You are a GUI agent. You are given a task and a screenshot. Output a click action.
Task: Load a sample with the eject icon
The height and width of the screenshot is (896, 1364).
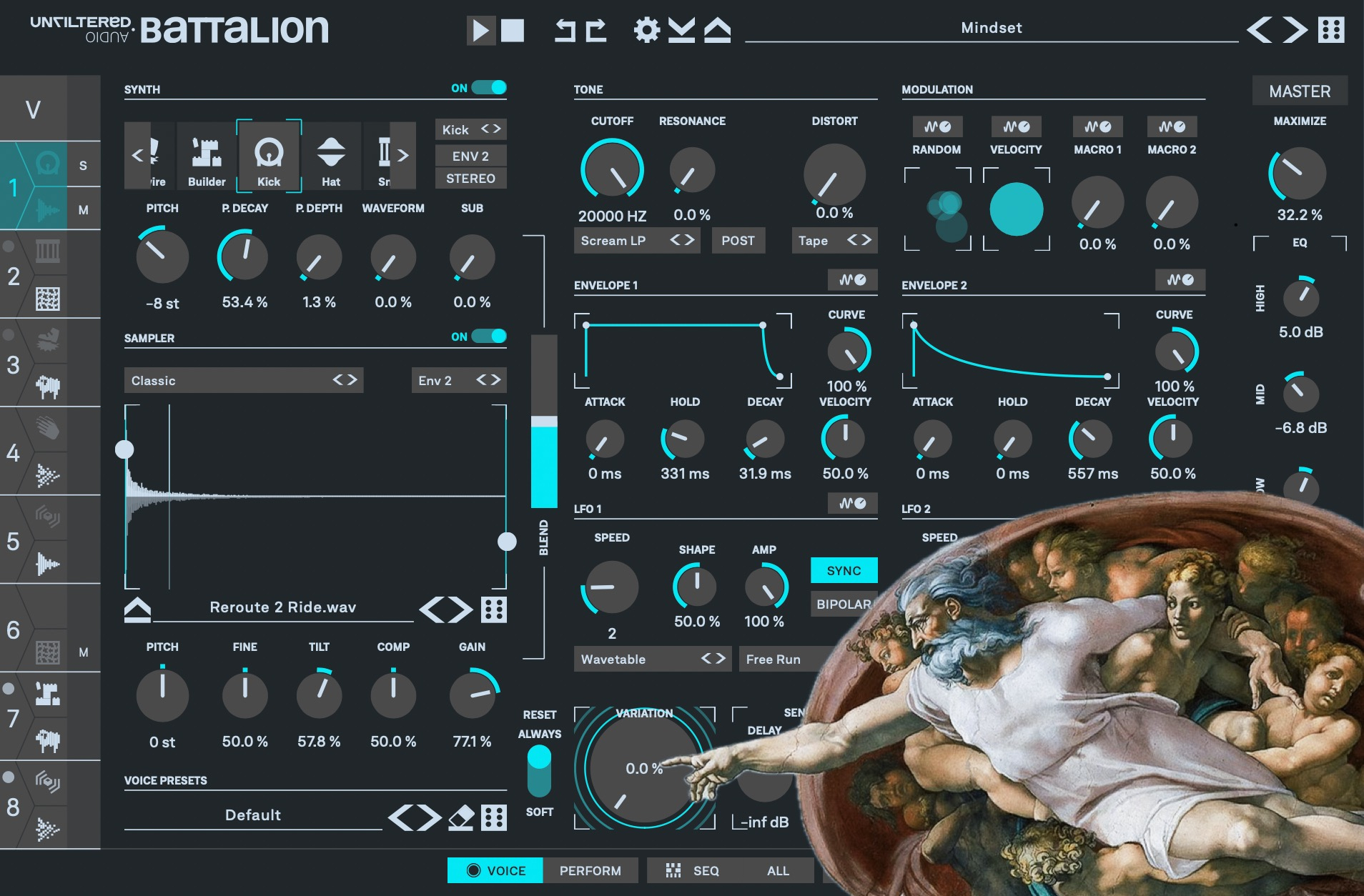(137, 609)
